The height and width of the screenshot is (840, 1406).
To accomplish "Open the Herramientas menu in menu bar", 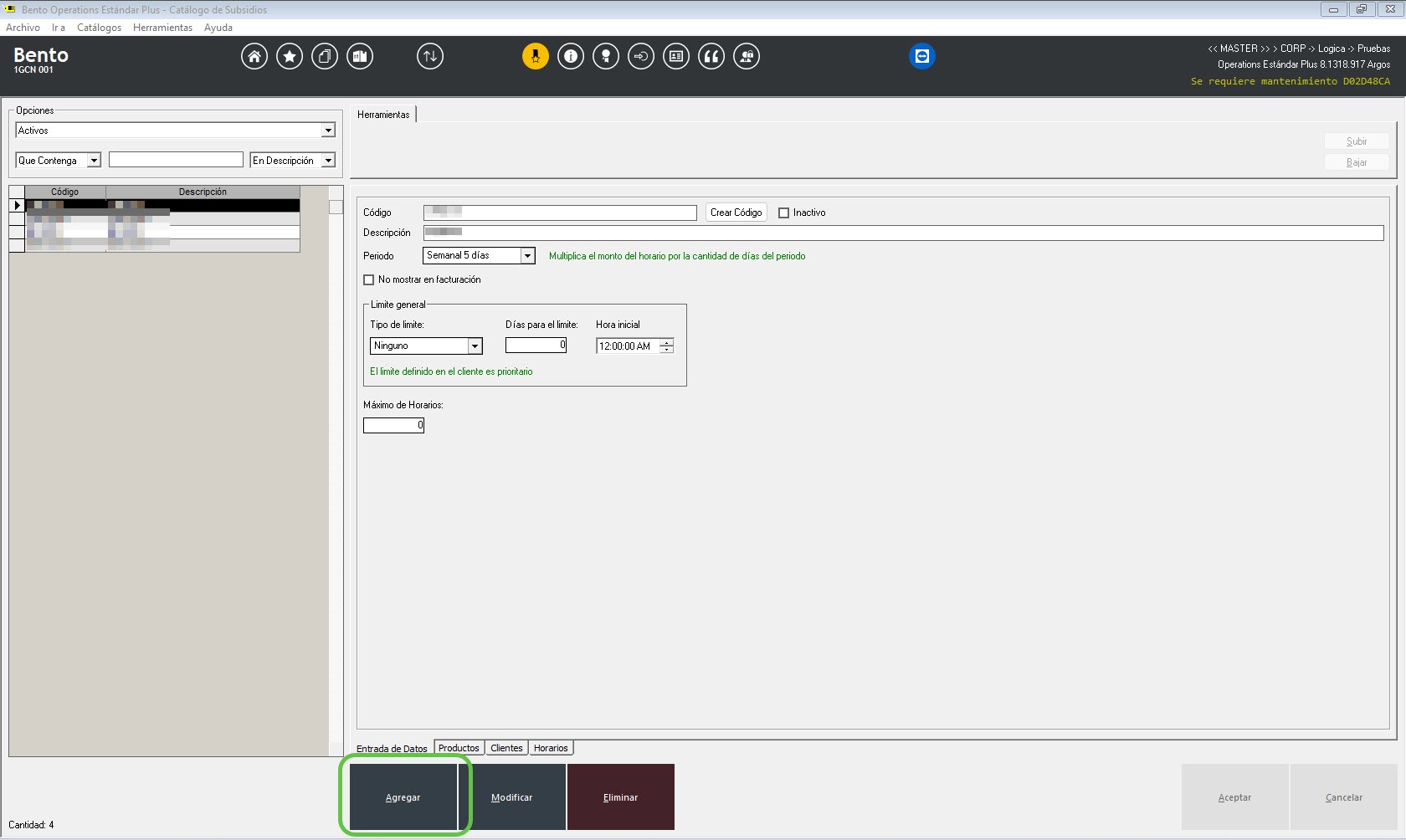I will (162, 28).
